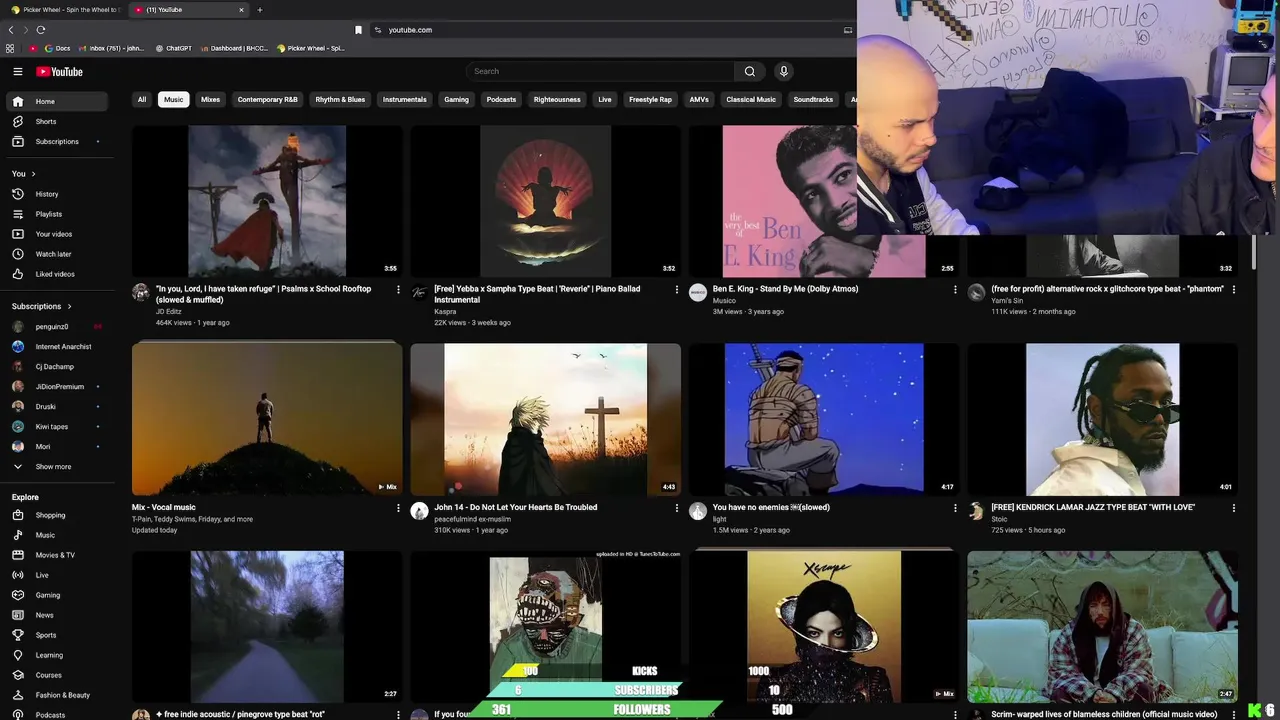The image size is (1280, 720).
Task: Select the Podcasts filter chip
Action: pyautogui.click(x=501, y=100)
